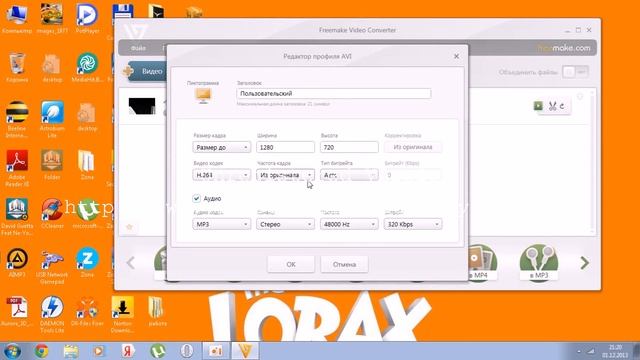Select the PotPlayer desktop shortcut
This screenshot has height=360, width=640.
click(x=87, y=18)
